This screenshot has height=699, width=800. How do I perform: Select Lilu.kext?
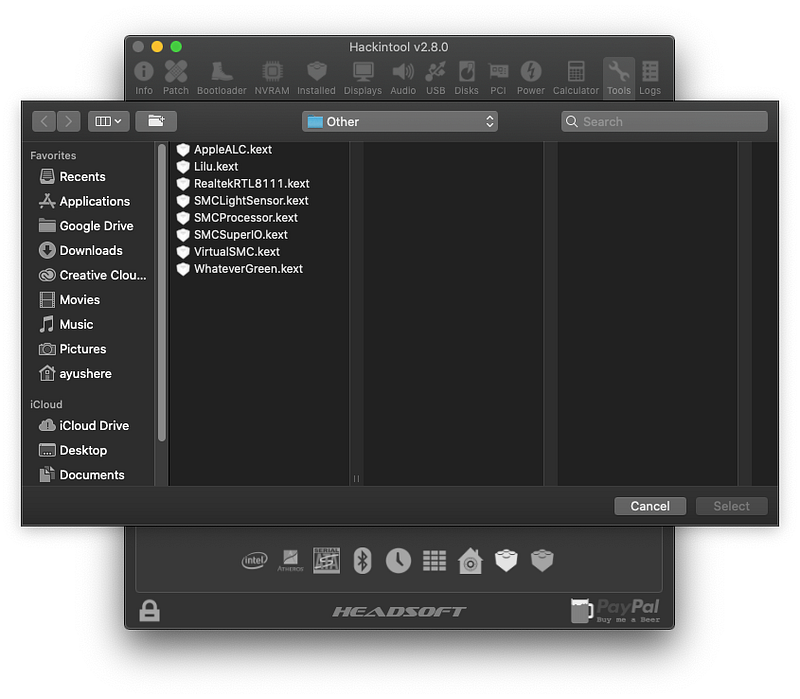click(259, 166)
